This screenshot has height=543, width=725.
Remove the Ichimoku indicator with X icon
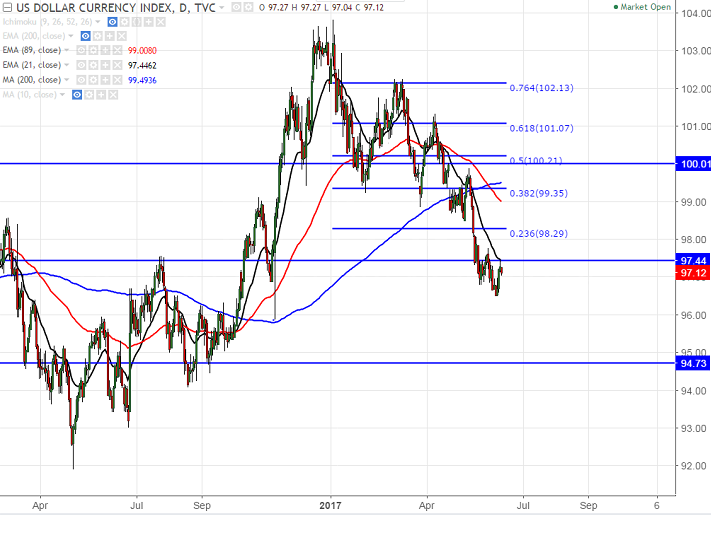(x=160, y=22)
